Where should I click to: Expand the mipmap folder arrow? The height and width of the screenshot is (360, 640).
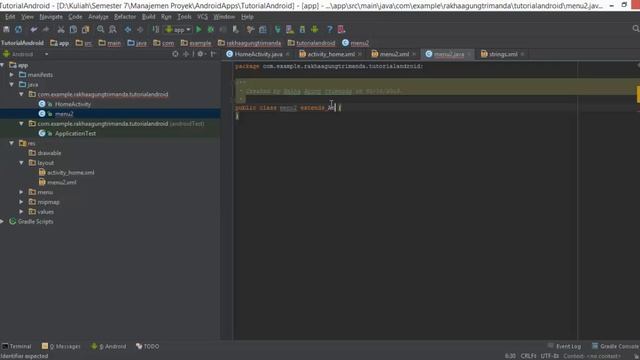point(22,202)
